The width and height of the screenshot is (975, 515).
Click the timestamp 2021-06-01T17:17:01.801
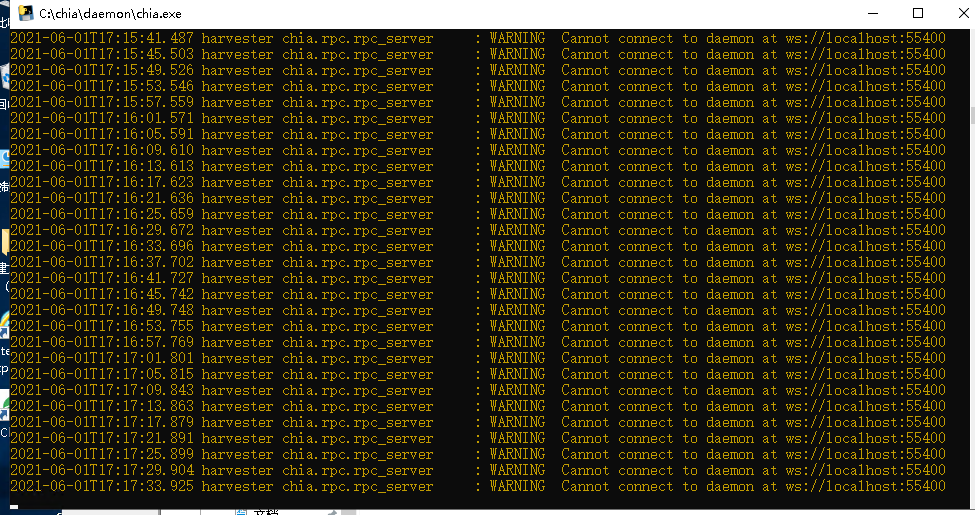click(102, 358)
